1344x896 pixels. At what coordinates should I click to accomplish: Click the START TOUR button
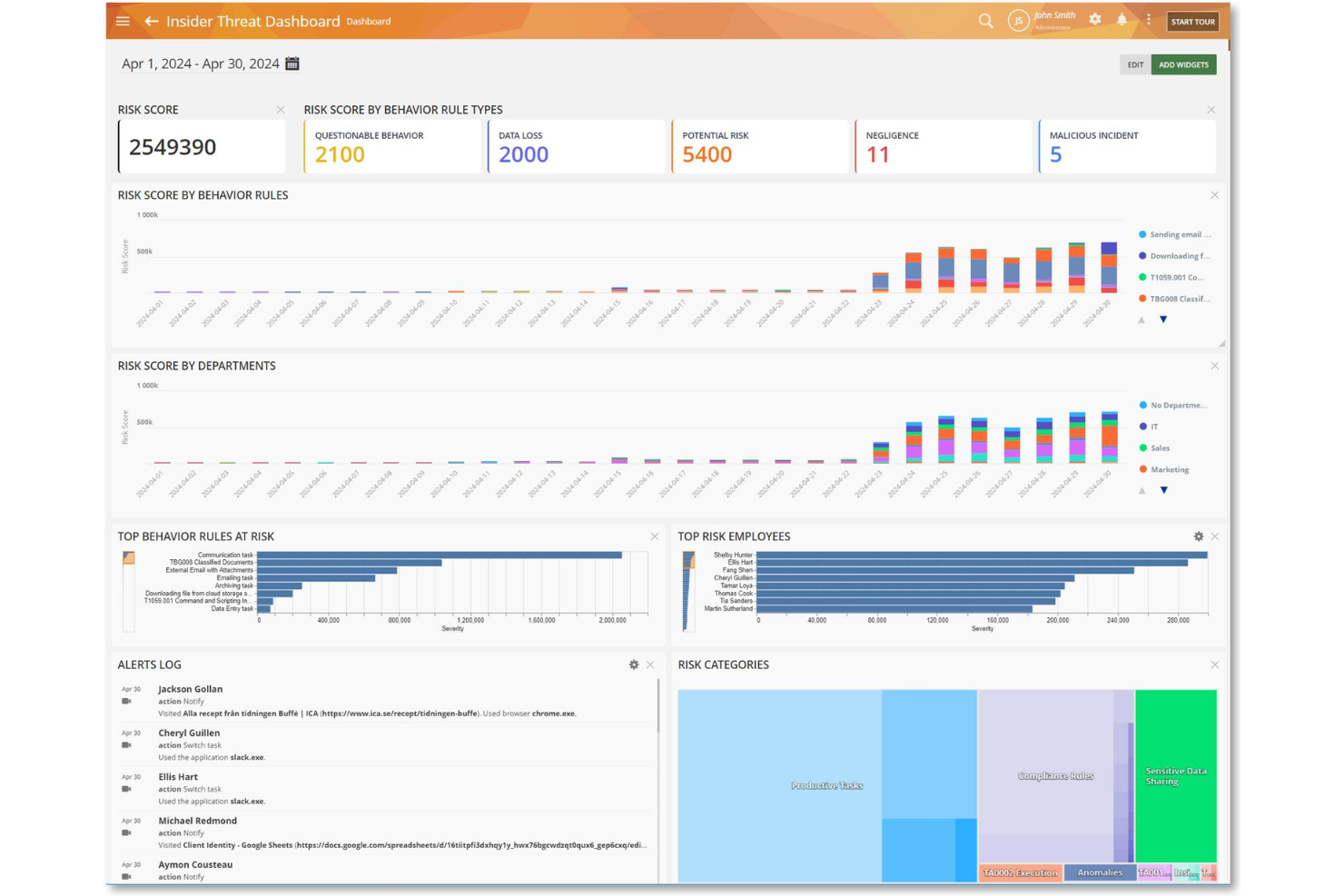[1192, 21]
